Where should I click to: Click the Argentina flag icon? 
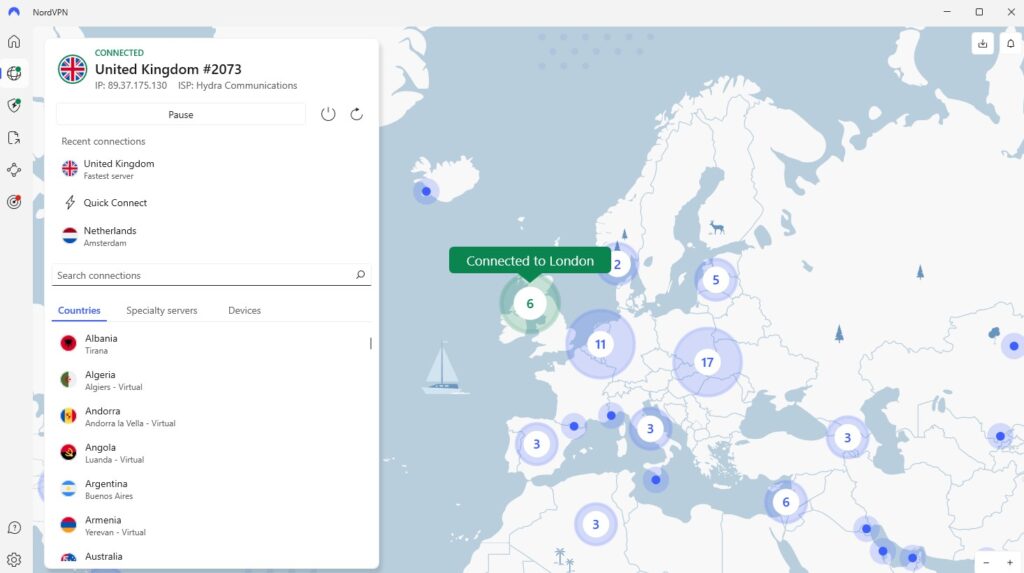(68, 489)
